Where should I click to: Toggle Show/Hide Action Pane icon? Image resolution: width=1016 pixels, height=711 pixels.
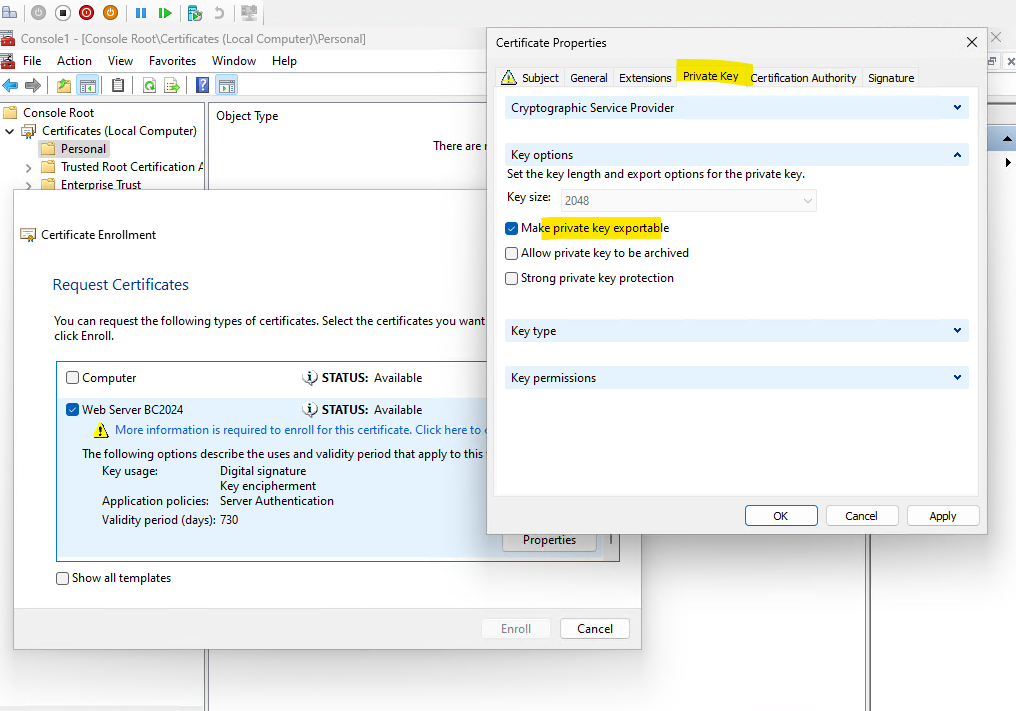click(227, 85)
